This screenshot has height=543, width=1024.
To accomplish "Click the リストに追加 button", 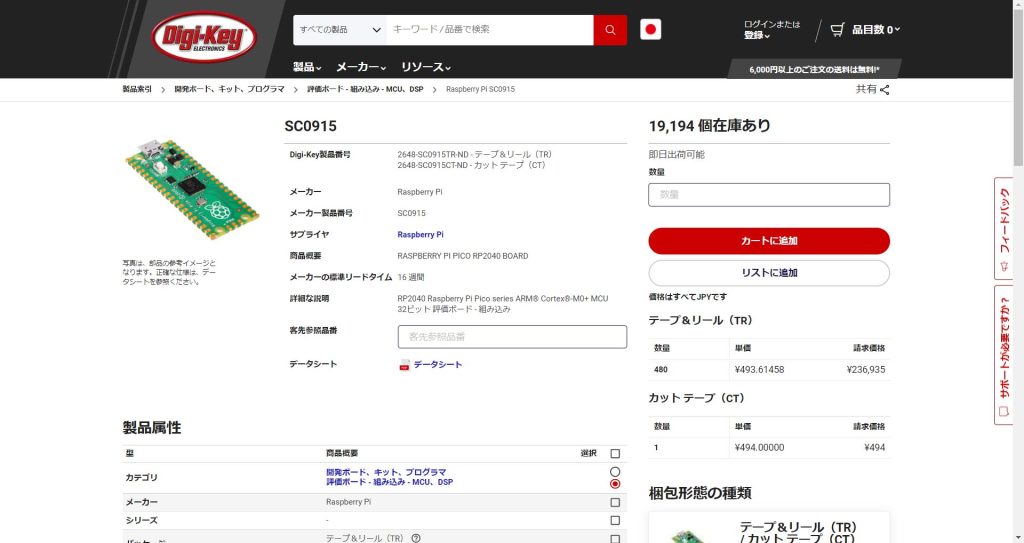I will click(769, 273).
